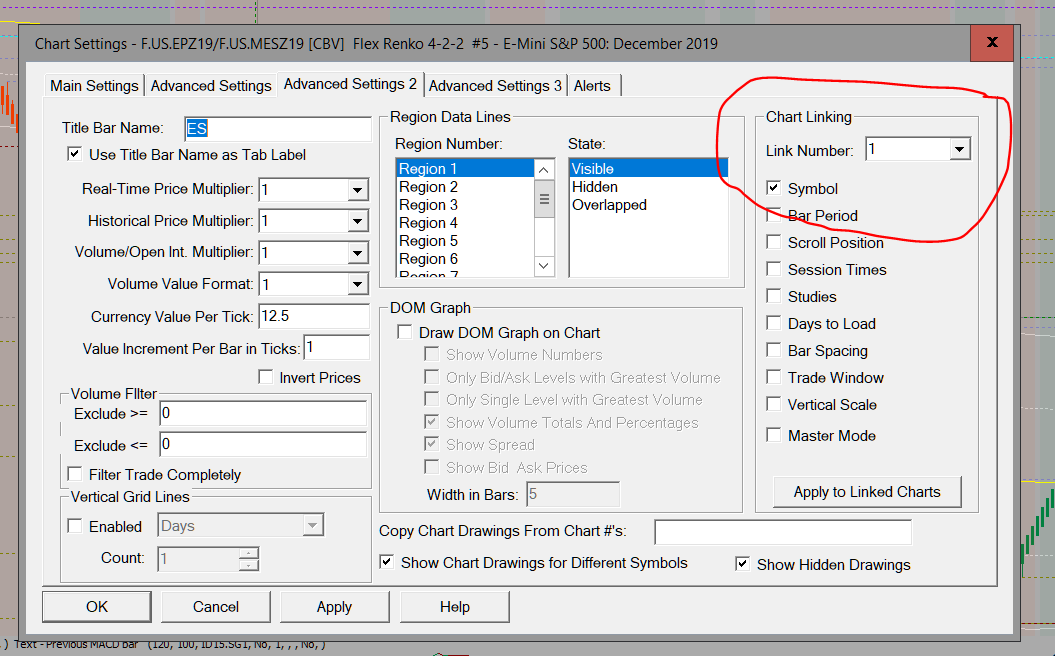Toggle Show Volume Numbers checkbox
1055x656 pixels.
pyautogui.click(x=431, y=355)
